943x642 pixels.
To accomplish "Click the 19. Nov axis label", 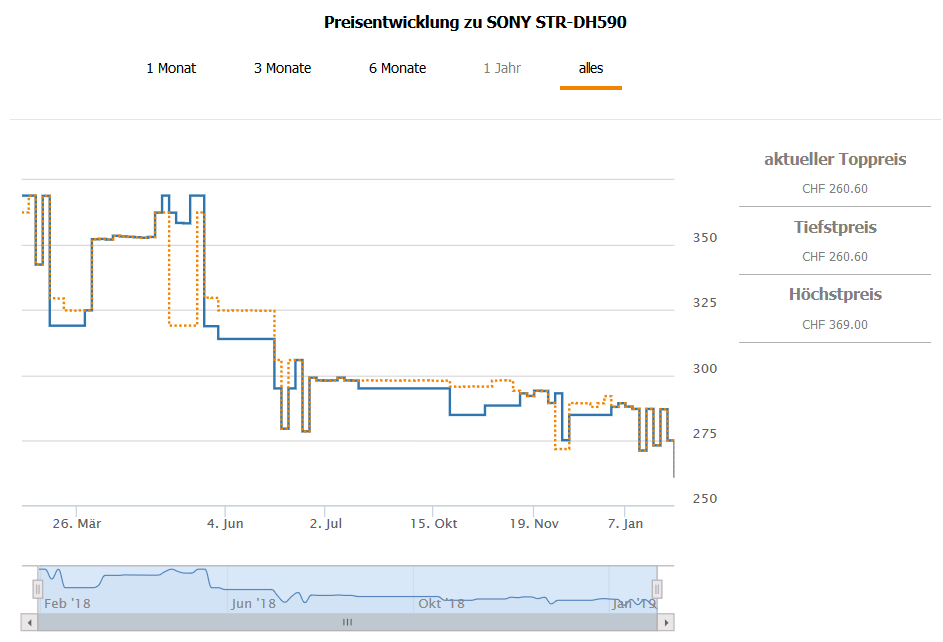I will (x=534, y=523).
